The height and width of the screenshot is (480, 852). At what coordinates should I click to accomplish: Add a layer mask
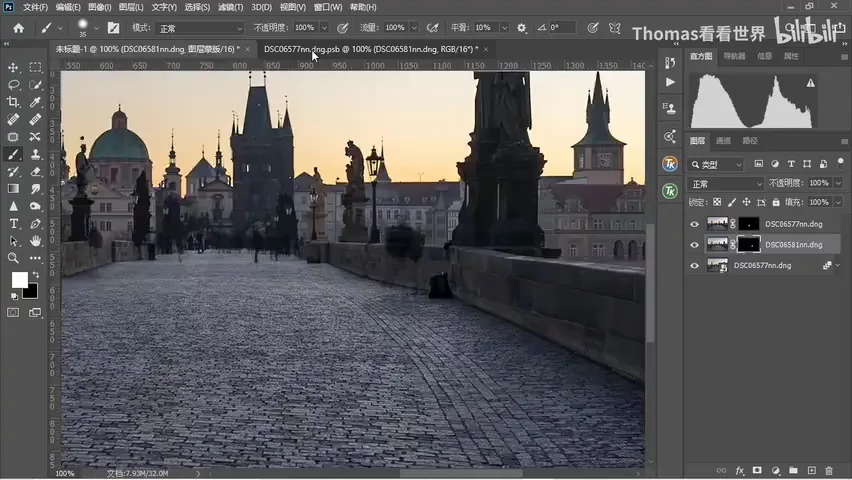(x=757, y=470)
